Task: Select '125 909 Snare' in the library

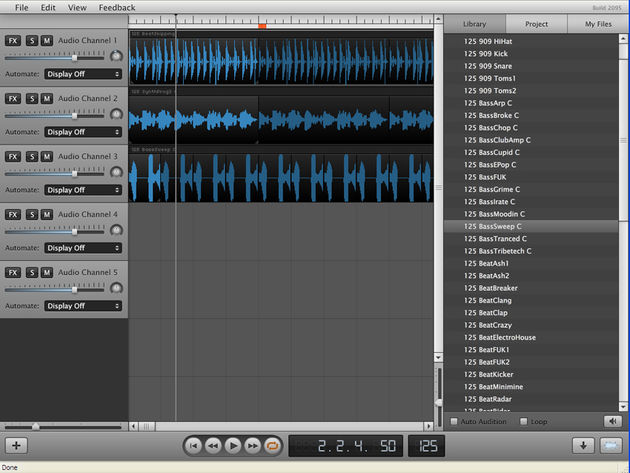Action: [531, 66]
